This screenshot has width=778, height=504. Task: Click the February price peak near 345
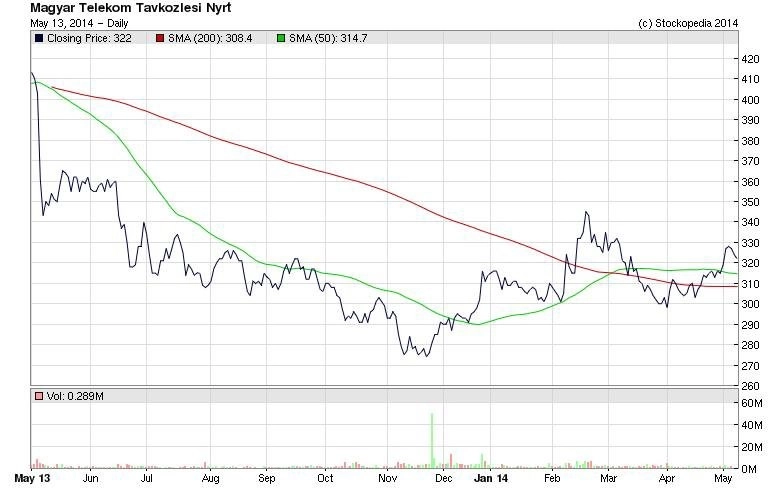point(586,212)
